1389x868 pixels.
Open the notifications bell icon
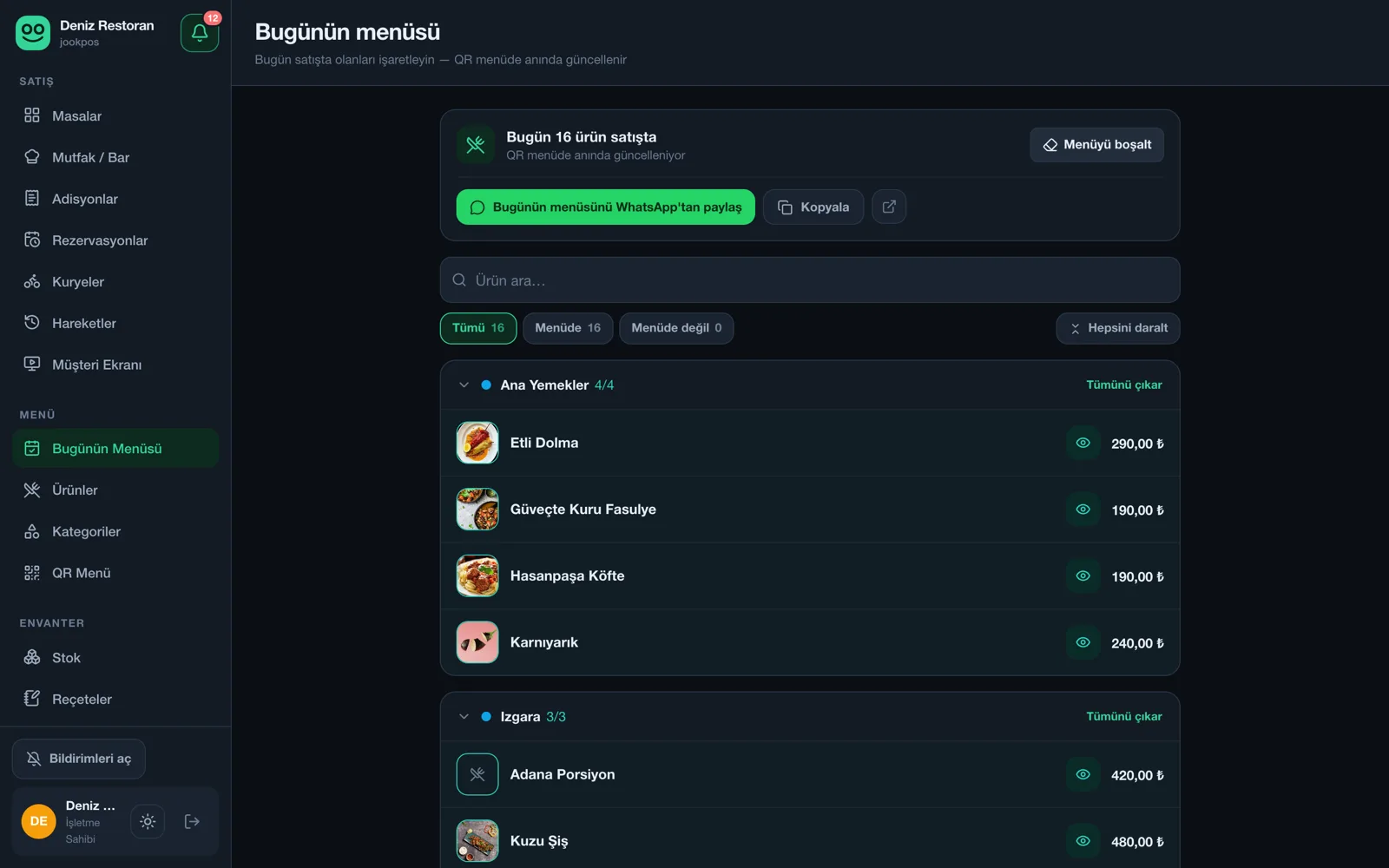click(200, 33)
